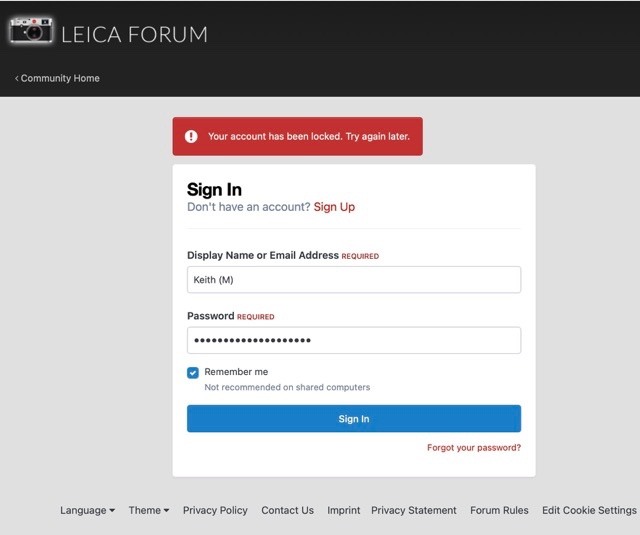Open Edit Cookie Settings
This screenshot has width=640, height=535.
[589, 510]
